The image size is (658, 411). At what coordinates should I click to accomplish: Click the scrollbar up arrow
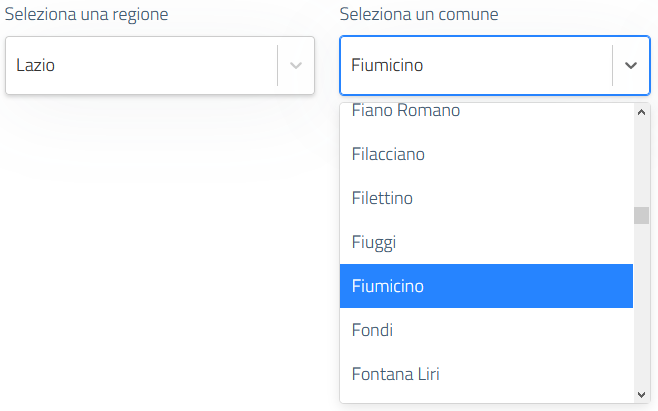tap(642, 112)
